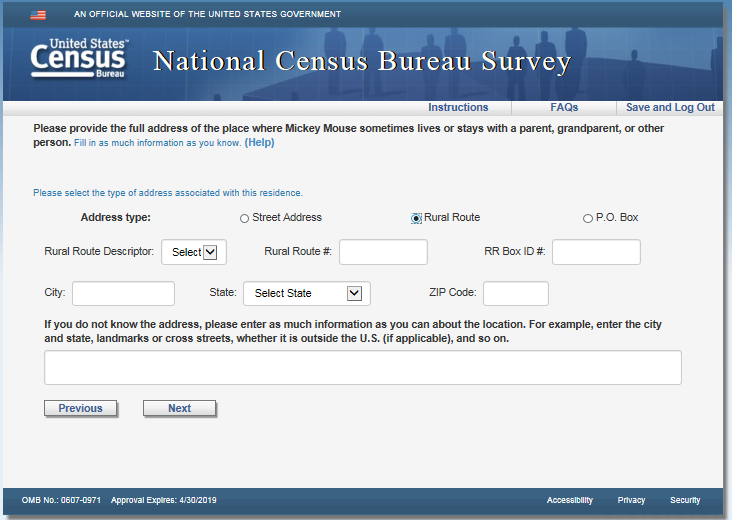Open the Instructions menu item
732x520 pixels.
(458, 108)
